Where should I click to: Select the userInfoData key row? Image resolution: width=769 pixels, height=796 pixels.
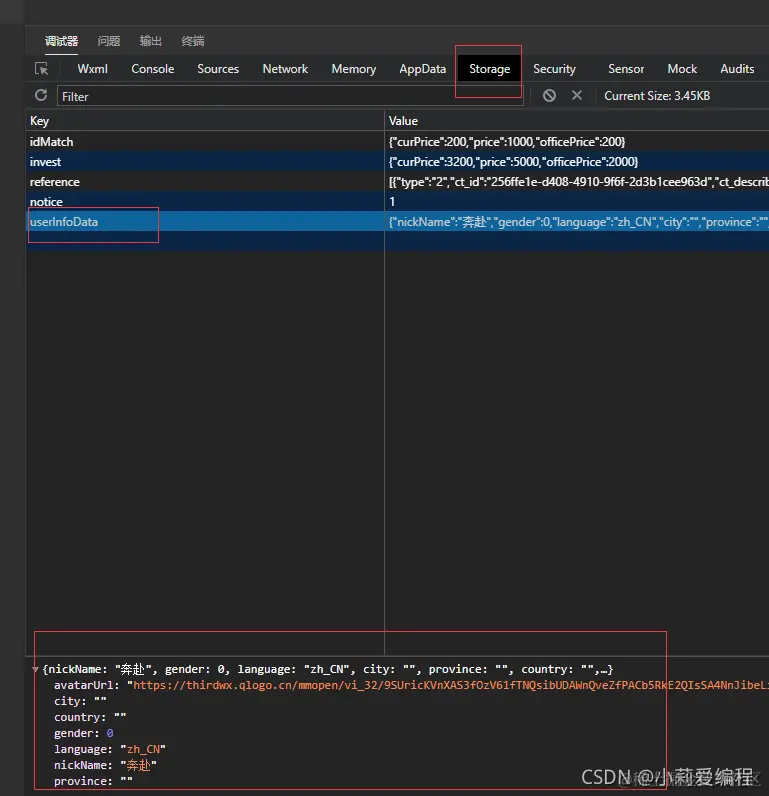point(205,221)
